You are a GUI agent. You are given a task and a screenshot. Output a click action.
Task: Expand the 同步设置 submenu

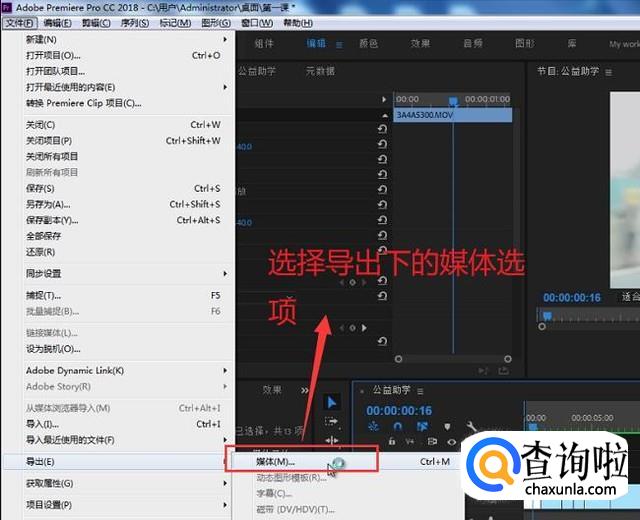click(225, 273)
